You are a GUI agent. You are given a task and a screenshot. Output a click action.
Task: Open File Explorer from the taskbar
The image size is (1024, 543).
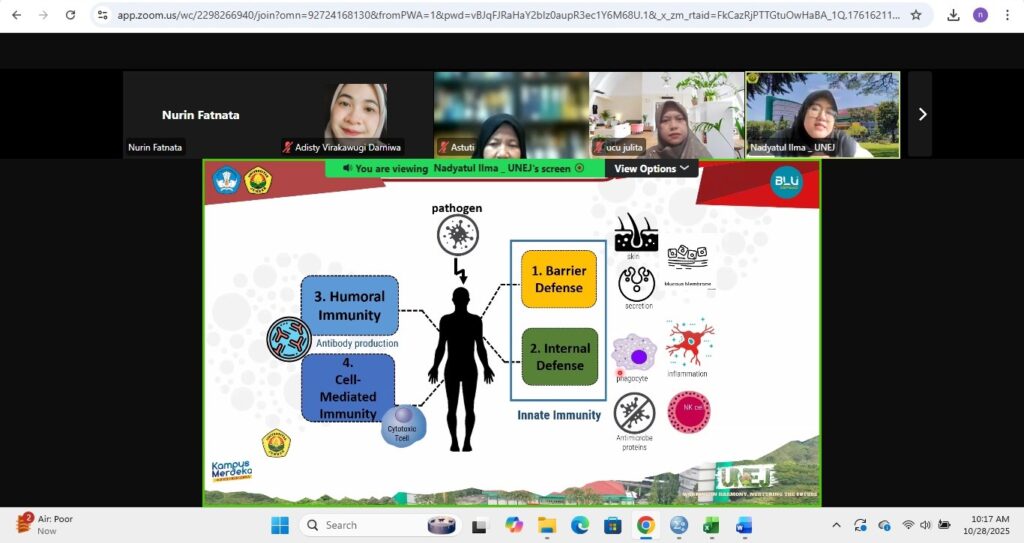coord(546,525)
